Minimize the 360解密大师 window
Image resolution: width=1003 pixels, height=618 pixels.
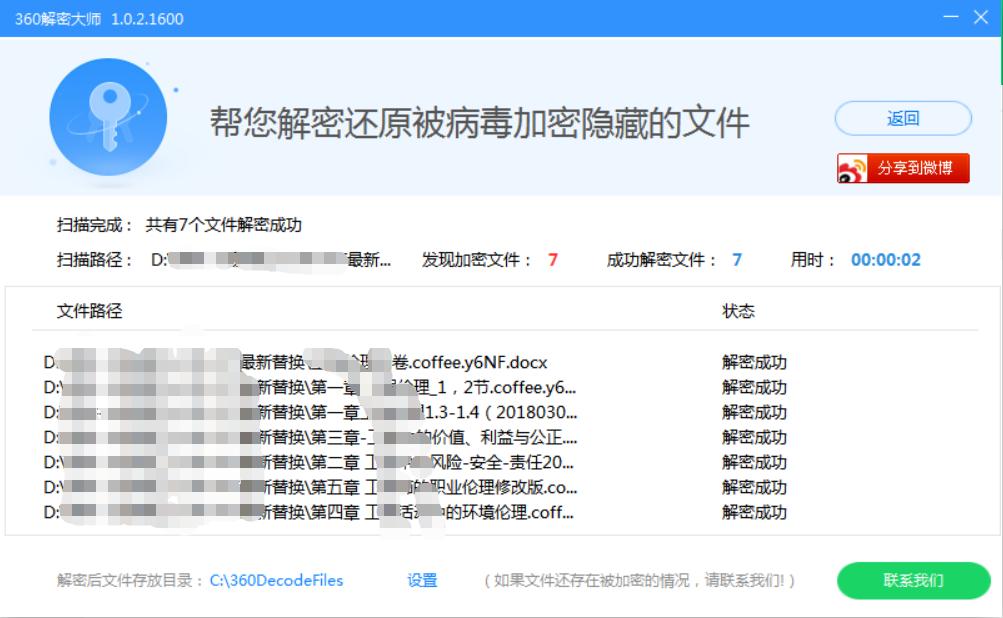pos(952,16)
